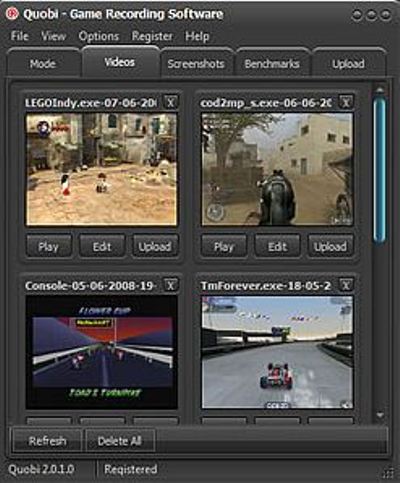Image resolution: width=400 pixels, height=483 pixels.
Task: Open the Options menu
Action: (99, 36)
